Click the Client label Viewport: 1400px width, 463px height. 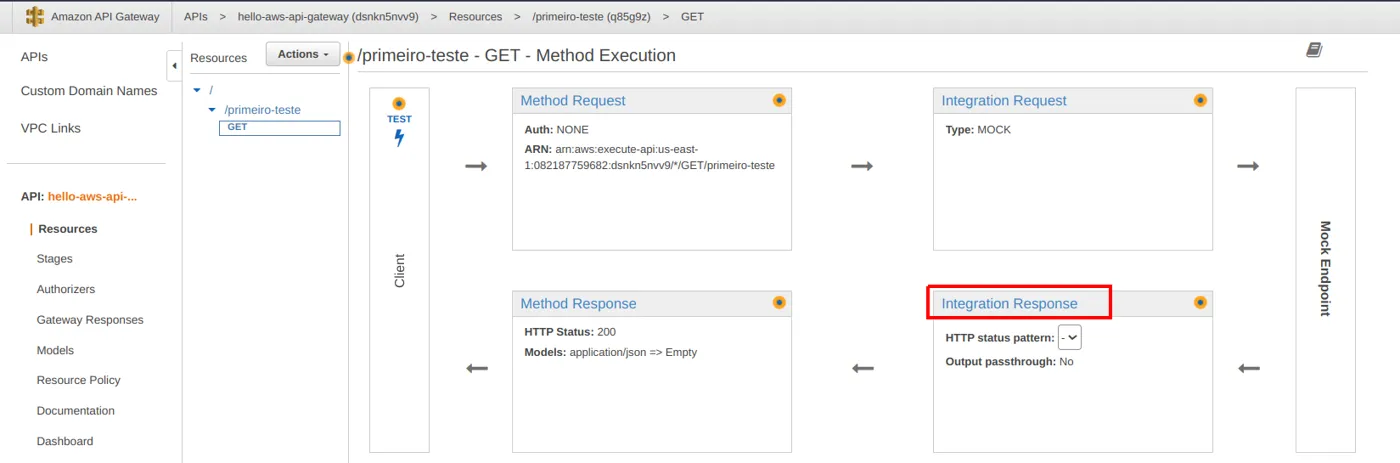(x=400, y=270)
